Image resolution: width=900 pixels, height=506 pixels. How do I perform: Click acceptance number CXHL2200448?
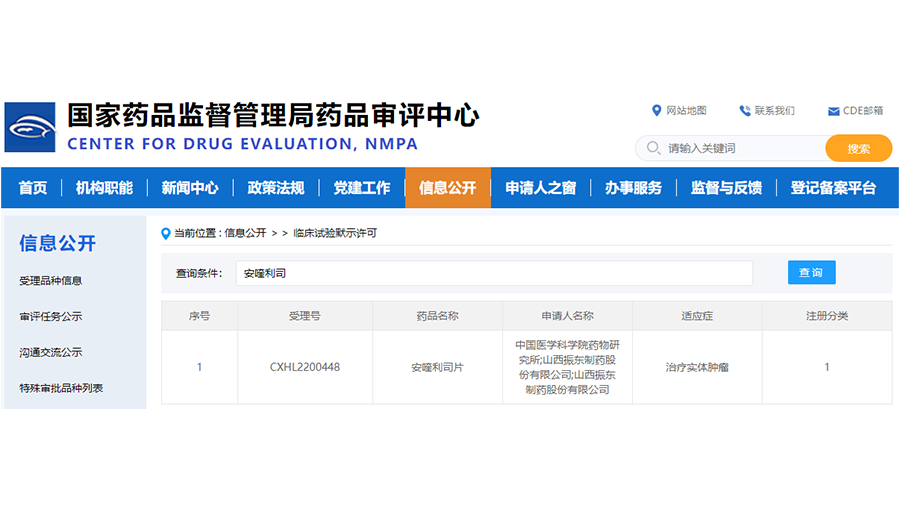(x=305, y=367)
